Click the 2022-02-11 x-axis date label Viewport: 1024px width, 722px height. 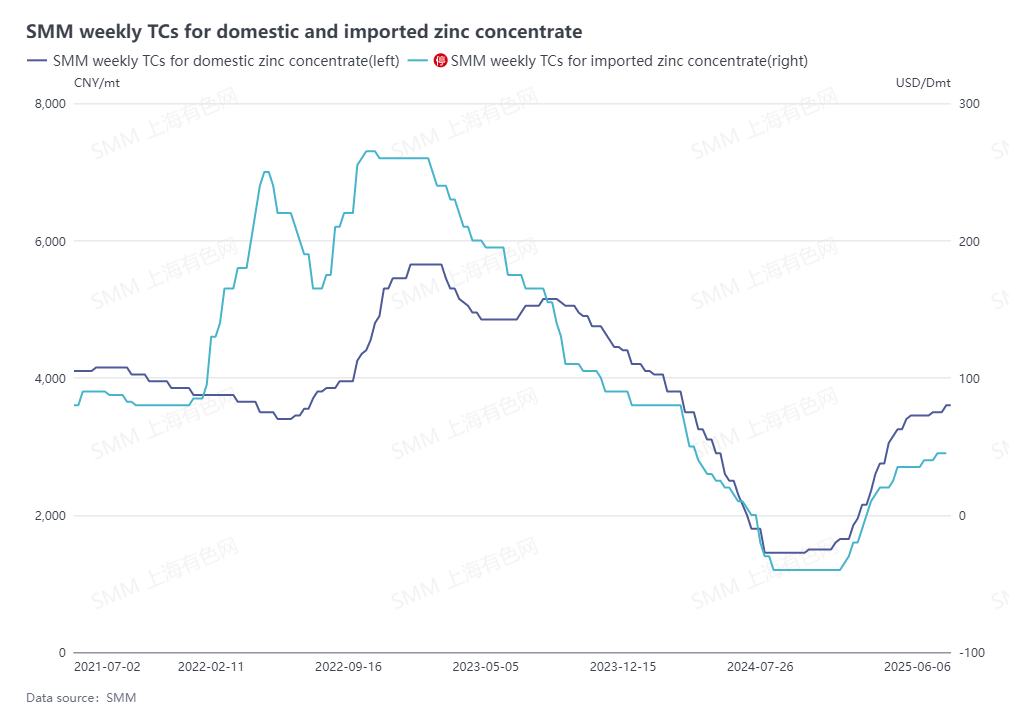tap(210, 667)
